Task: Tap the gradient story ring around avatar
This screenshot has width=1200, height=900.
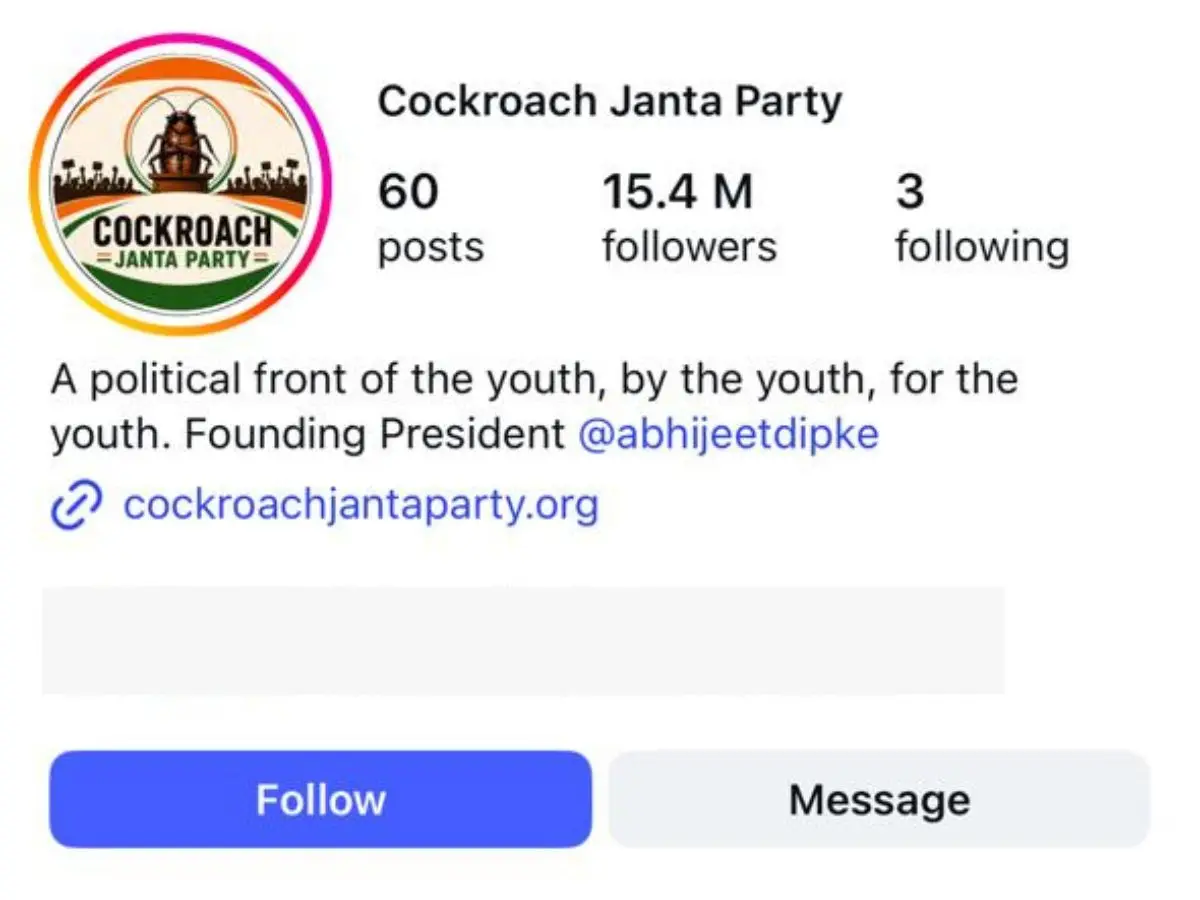Action: tap(181, 185)
